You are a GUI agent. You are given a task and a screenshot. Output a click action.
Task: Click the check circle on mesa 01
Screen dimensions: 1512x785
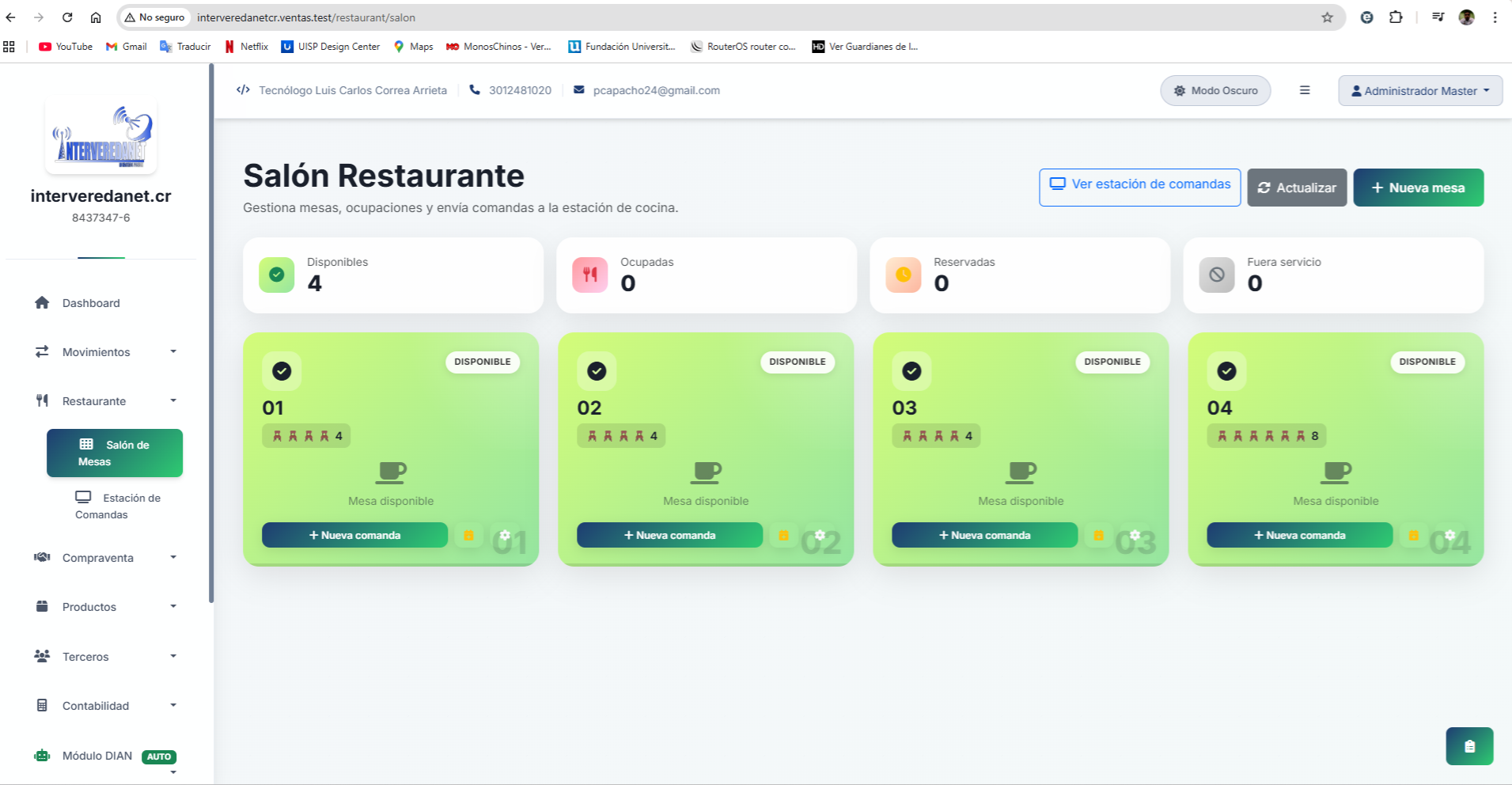click(x=282, y=370)
